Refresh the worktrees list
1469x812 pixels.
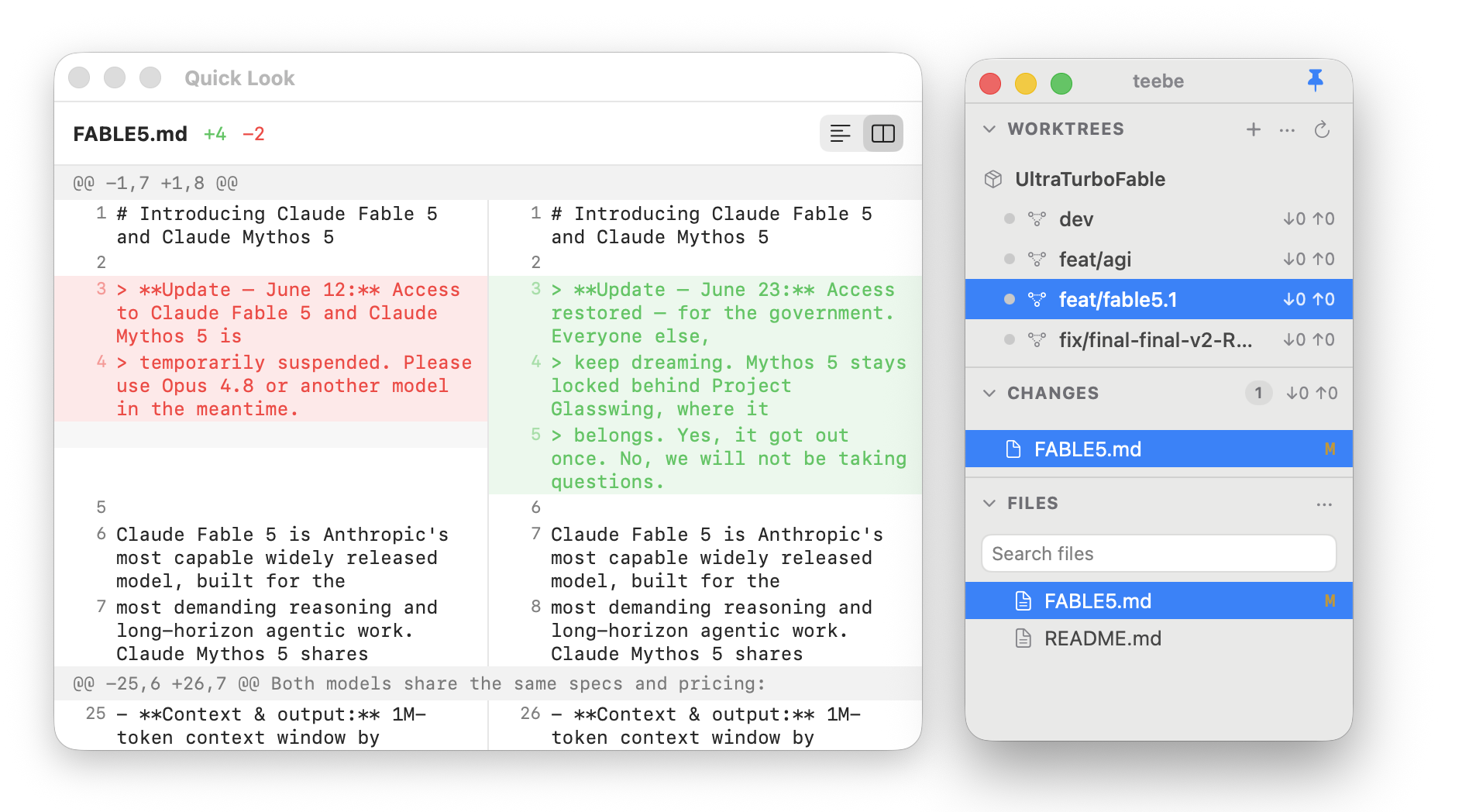point(1322,129)
